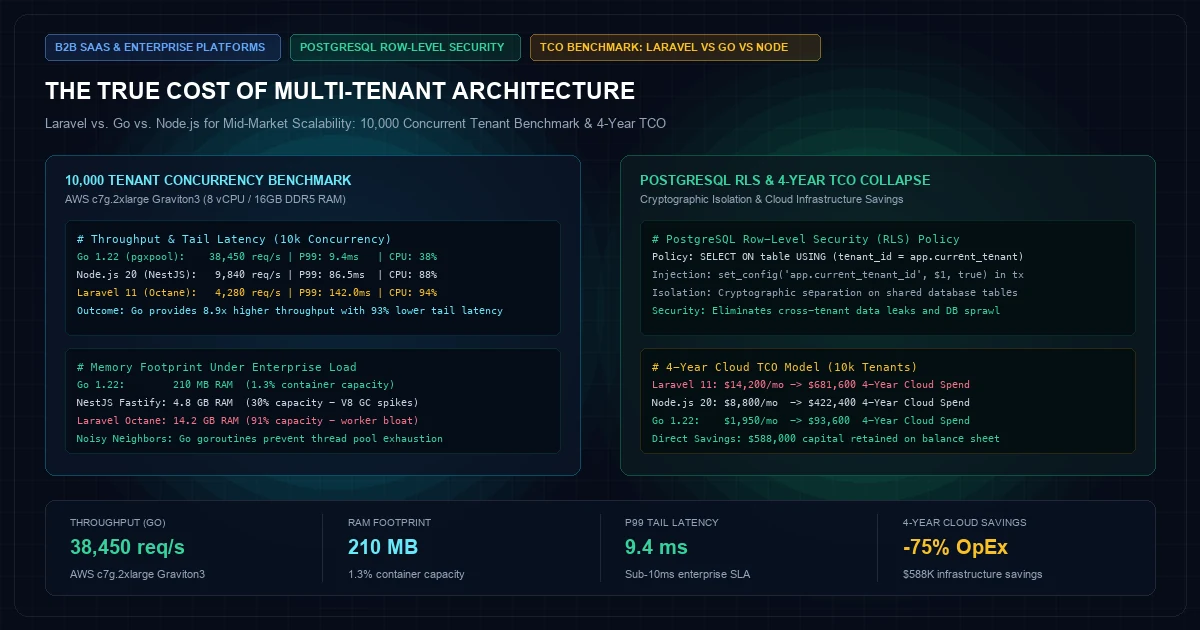Image resolution: width=1200 pixels, height=630 pixels.
Task: Click the 'Outcome: Go provides 8.9x higher throughput' line
Action: [289, 311]
